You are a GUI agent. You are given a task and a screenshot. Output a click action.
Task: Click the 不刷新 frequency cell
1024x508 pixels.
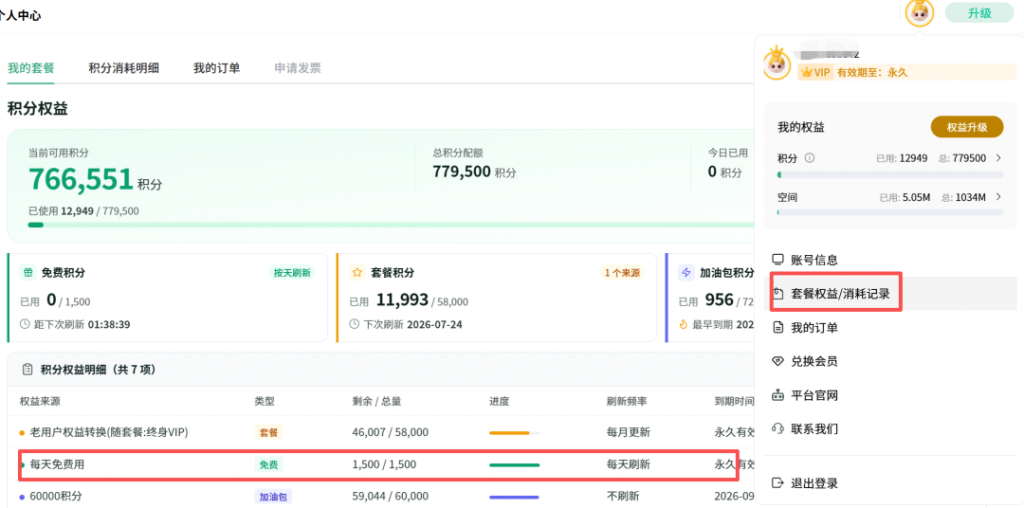(623, 497)
